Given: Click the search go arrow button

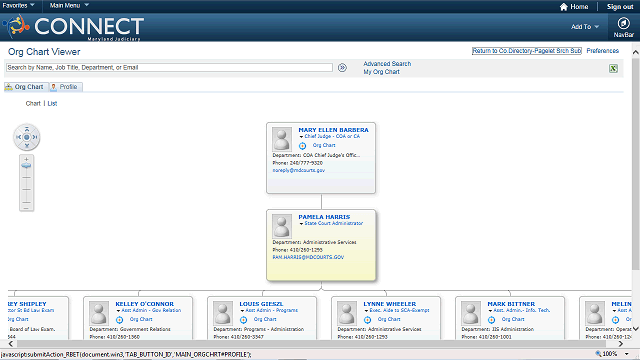Looking at the screenshot, I should click(x=342, y=68).
